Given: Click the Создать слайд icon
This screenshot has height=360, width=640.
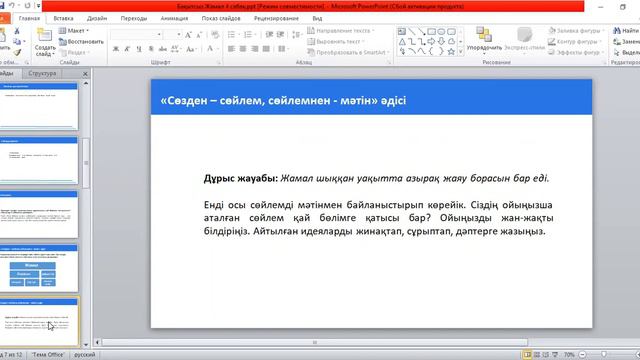Looking at the screenshot, I should point(44,35).
